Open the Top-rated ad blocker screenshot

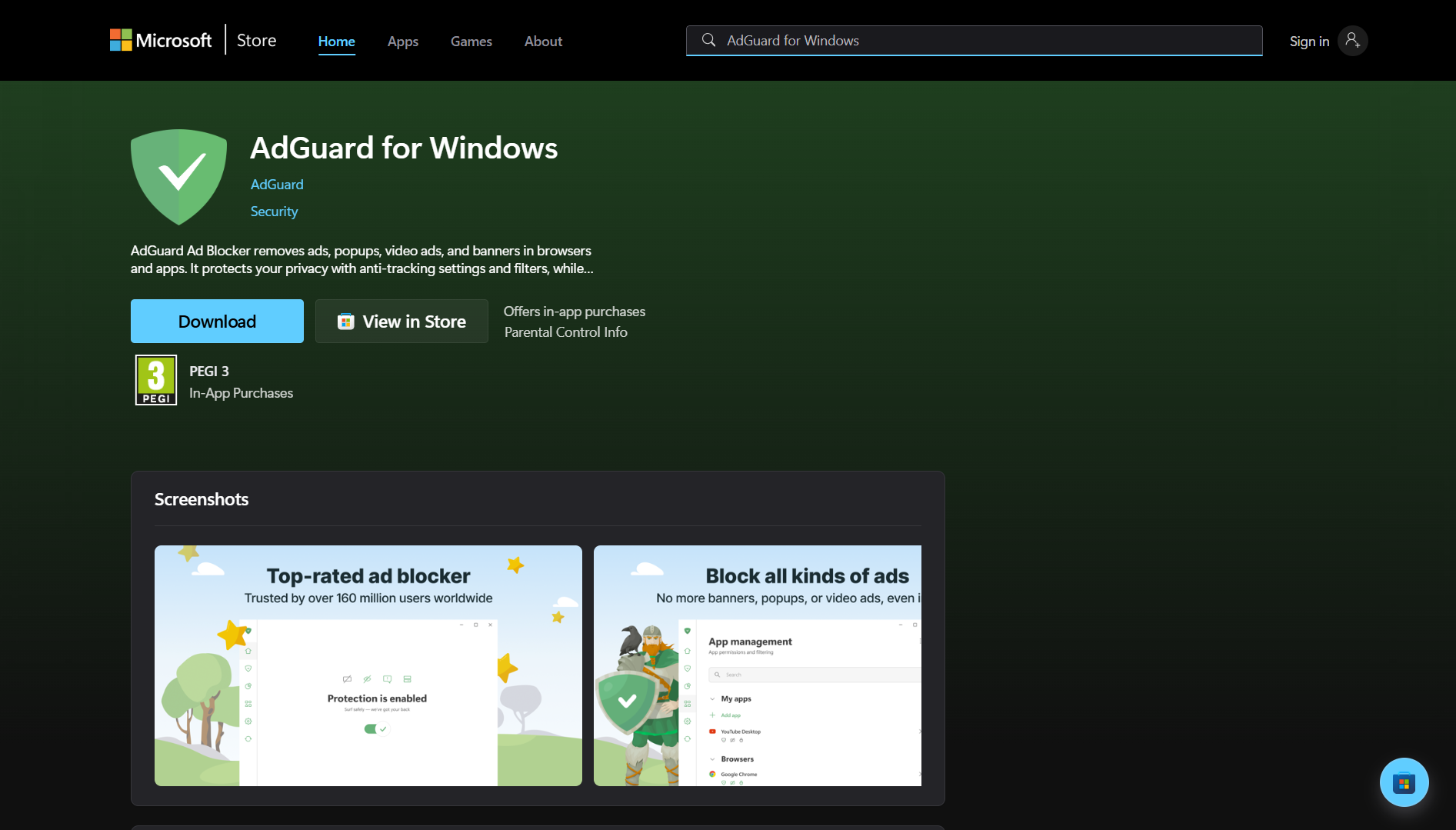368,665
